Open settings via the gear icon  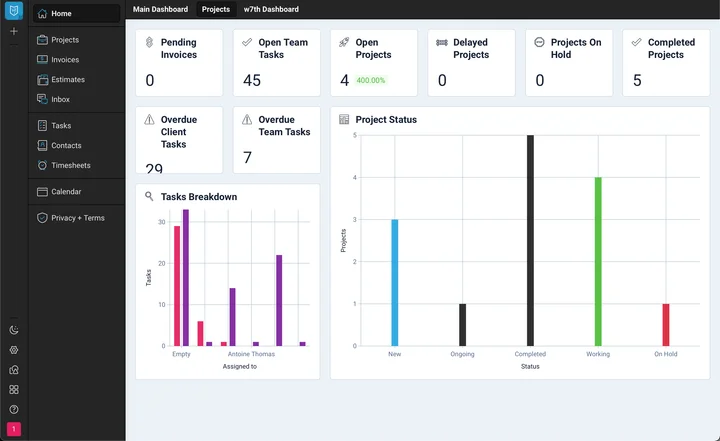click(x=14, y=350)
